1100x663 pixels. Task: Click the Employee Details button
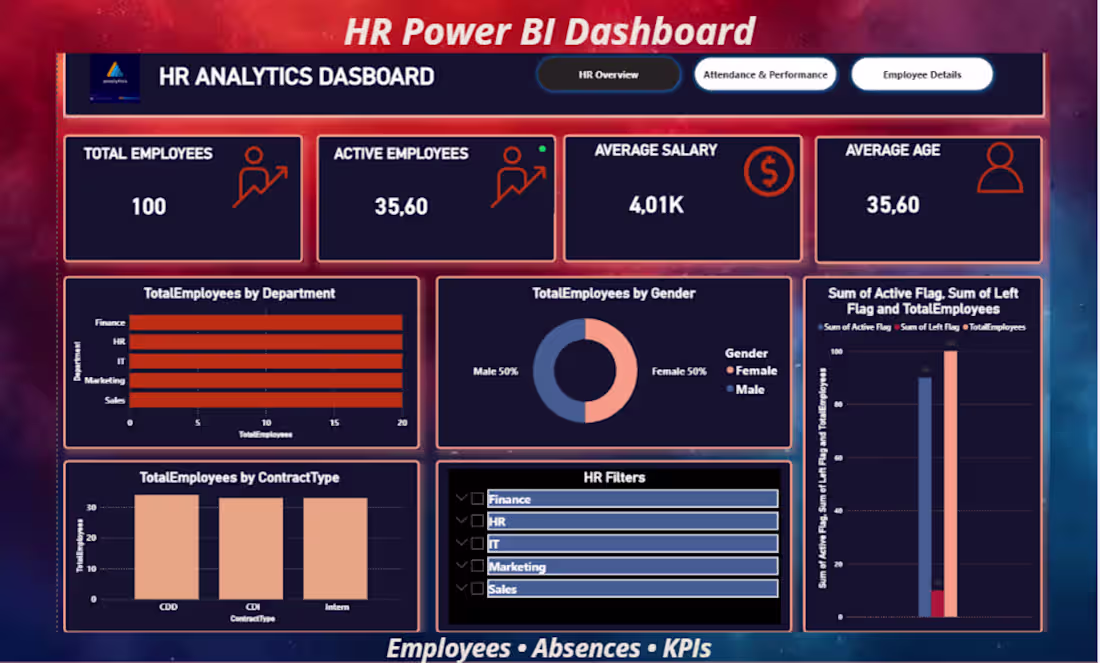point(922,74)
